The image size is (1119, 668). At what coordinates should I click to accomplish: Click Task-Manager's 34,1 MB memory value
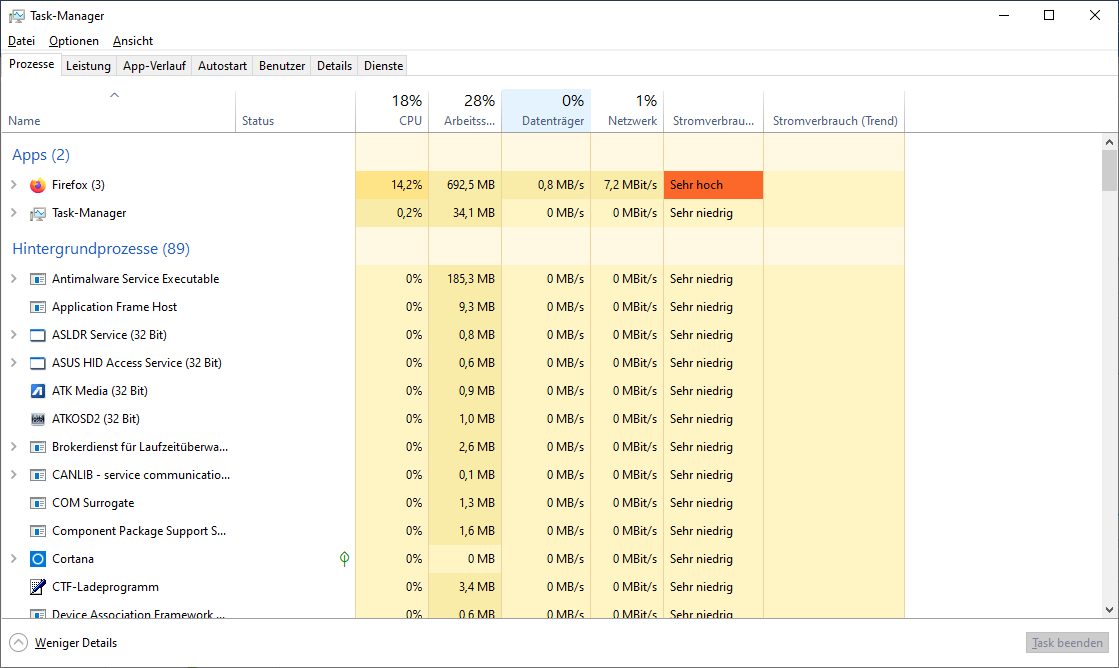click(x=474, y=213)
